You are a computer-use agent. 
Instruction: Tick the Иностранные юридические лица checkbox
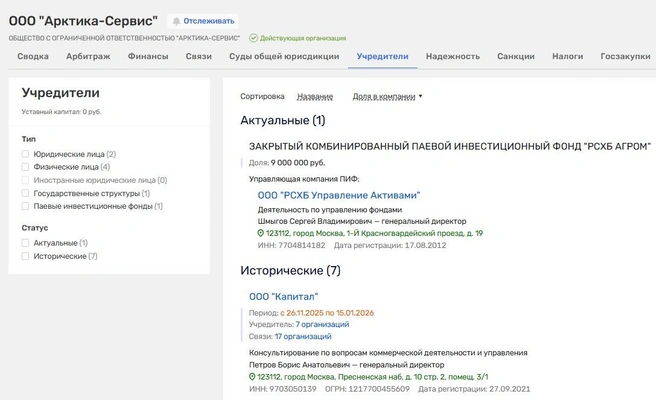tap(25, 180)
